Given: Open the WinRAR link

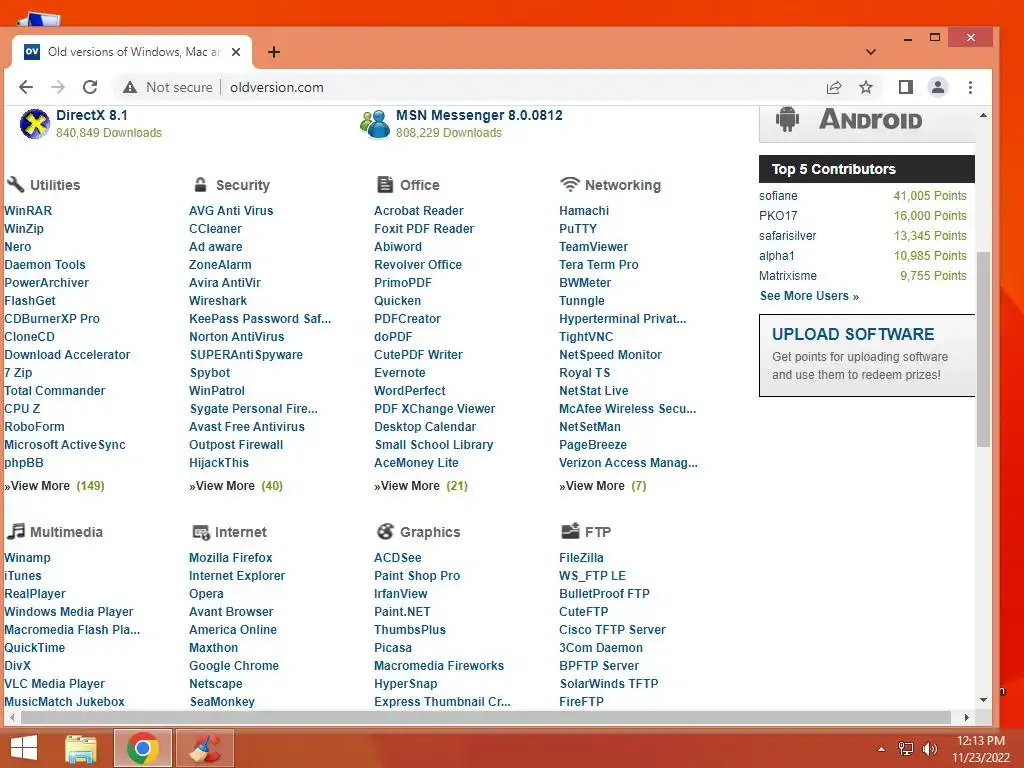Looking at the screenshot, I should 28,211.
